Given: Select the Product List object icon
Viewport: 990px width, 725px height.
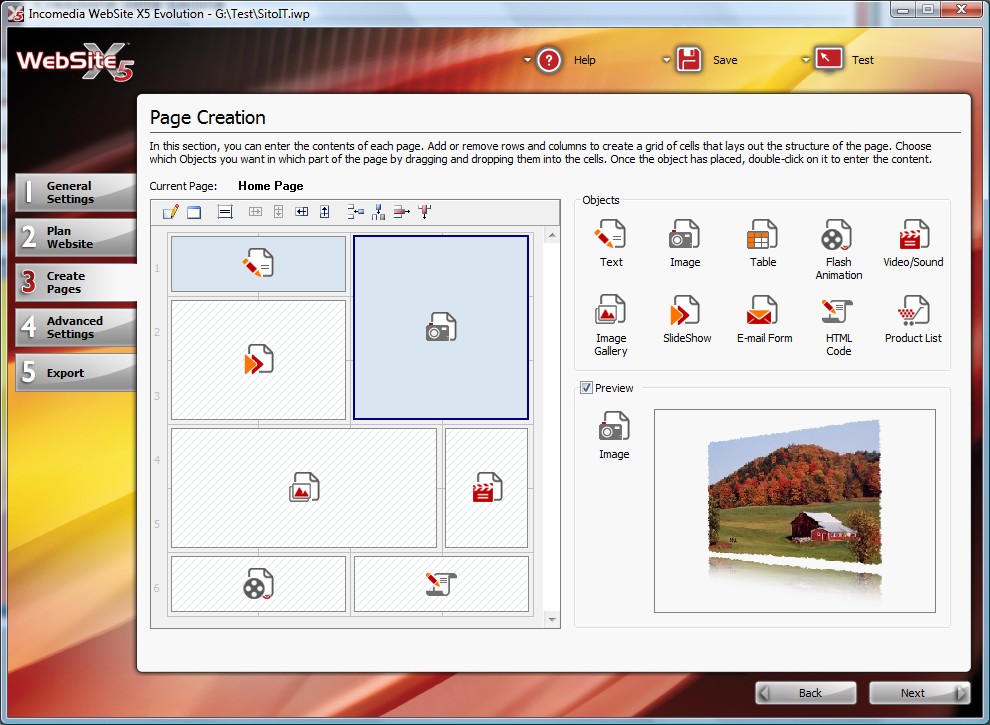Looking at the screenshot, I should tap(914, 310).
